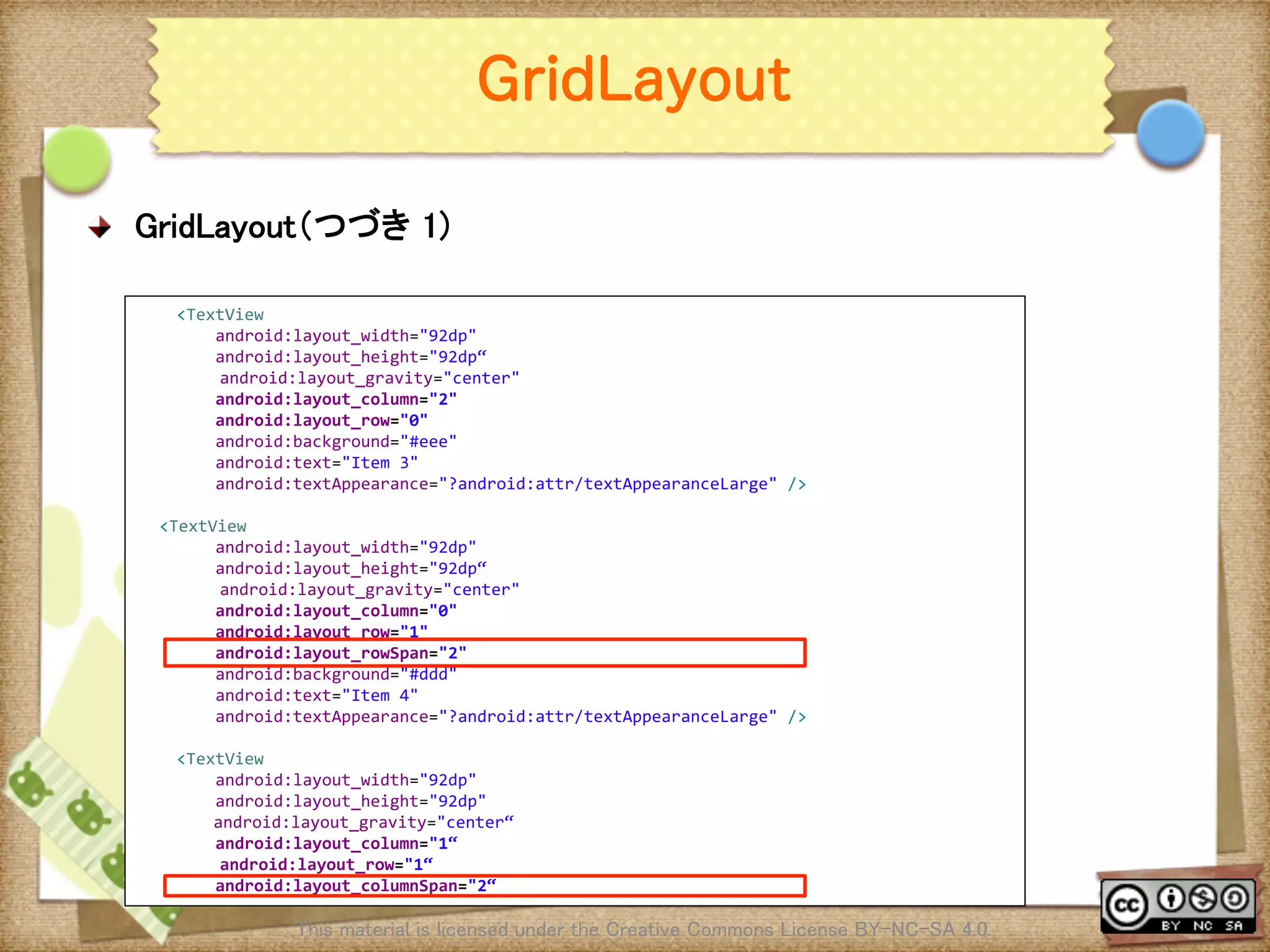
Task: Click the android:text="Item 3" line
Action: 316,463
